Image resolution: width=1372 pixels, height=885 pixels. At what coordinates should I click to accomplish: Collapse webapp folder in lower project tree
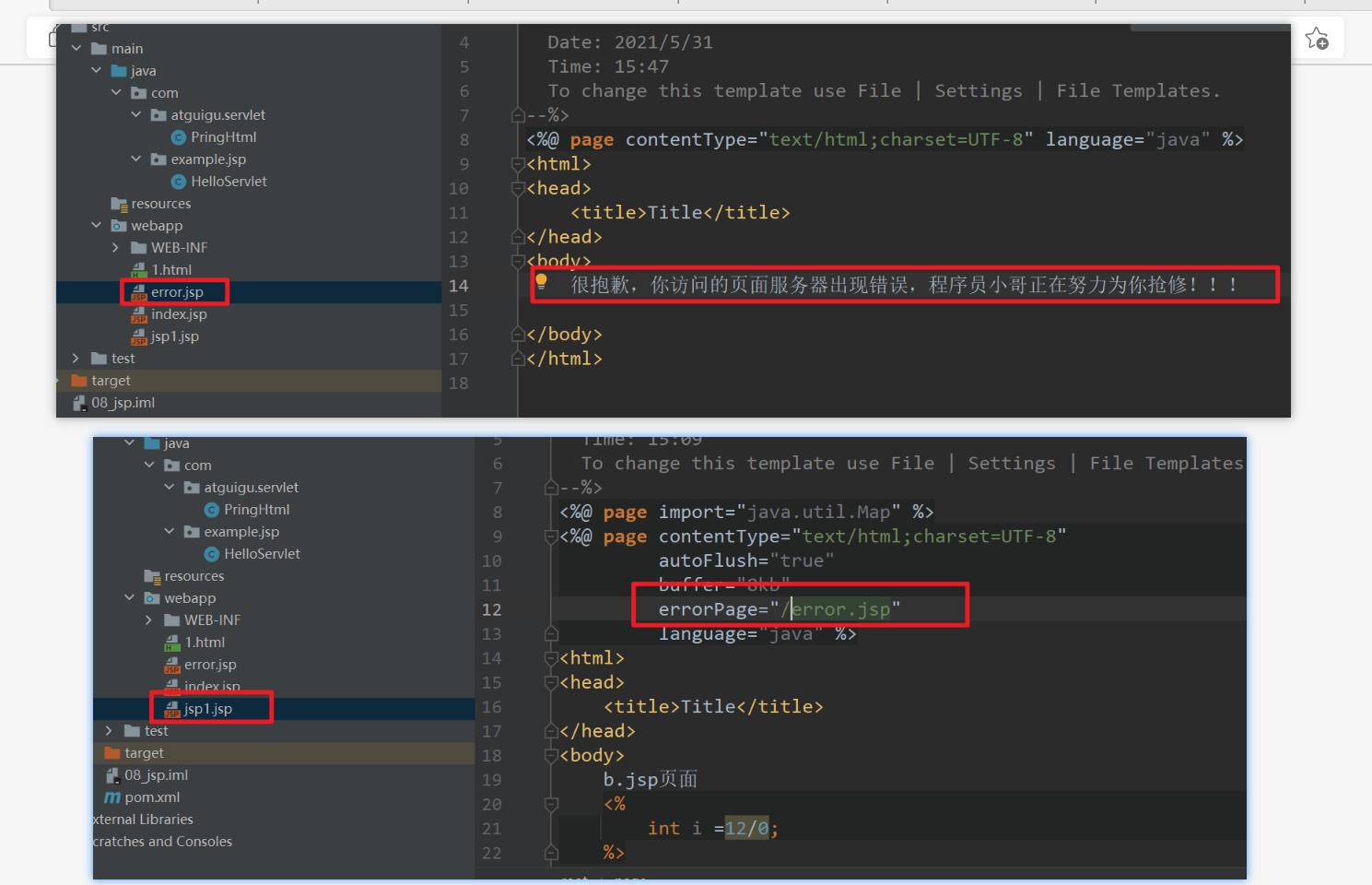click(129, 598)
